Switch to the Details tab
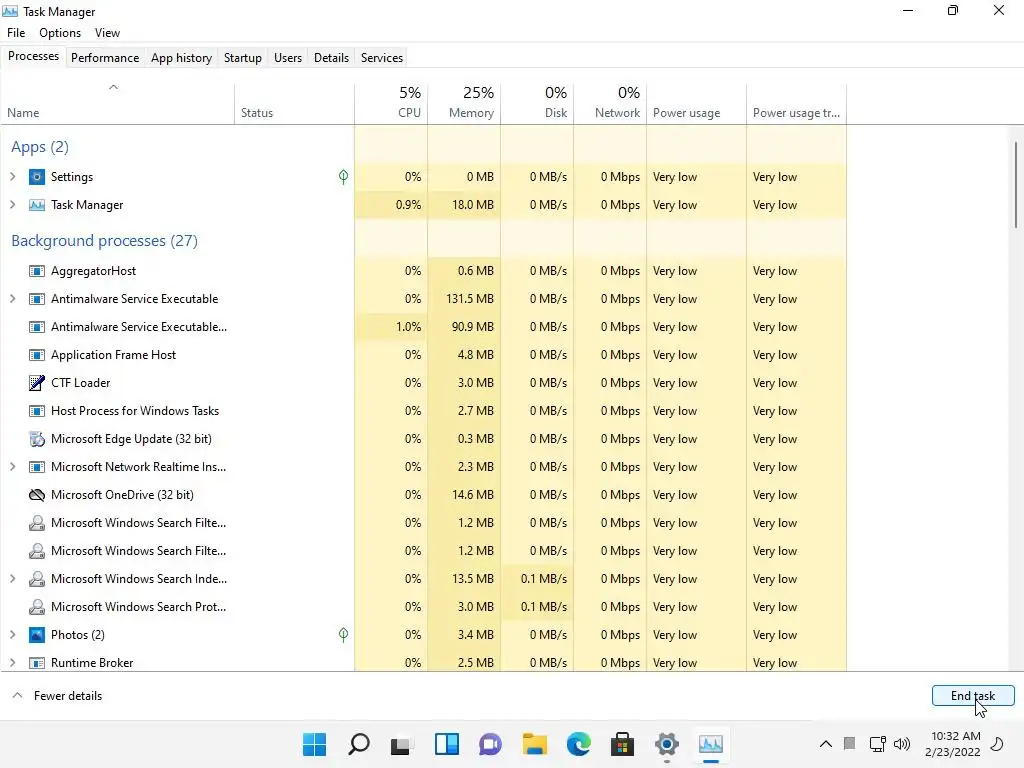 pyautogui.click(x=331, y=57)
